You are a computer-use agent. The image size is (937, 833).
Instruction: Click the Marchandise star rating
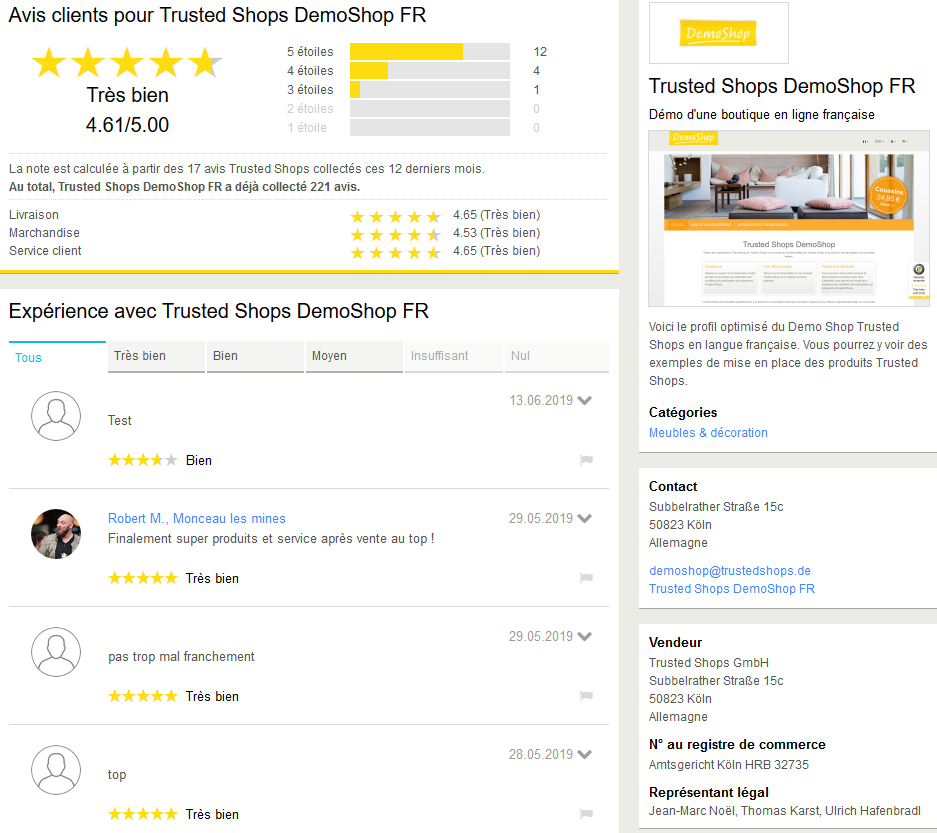(396, 234)
